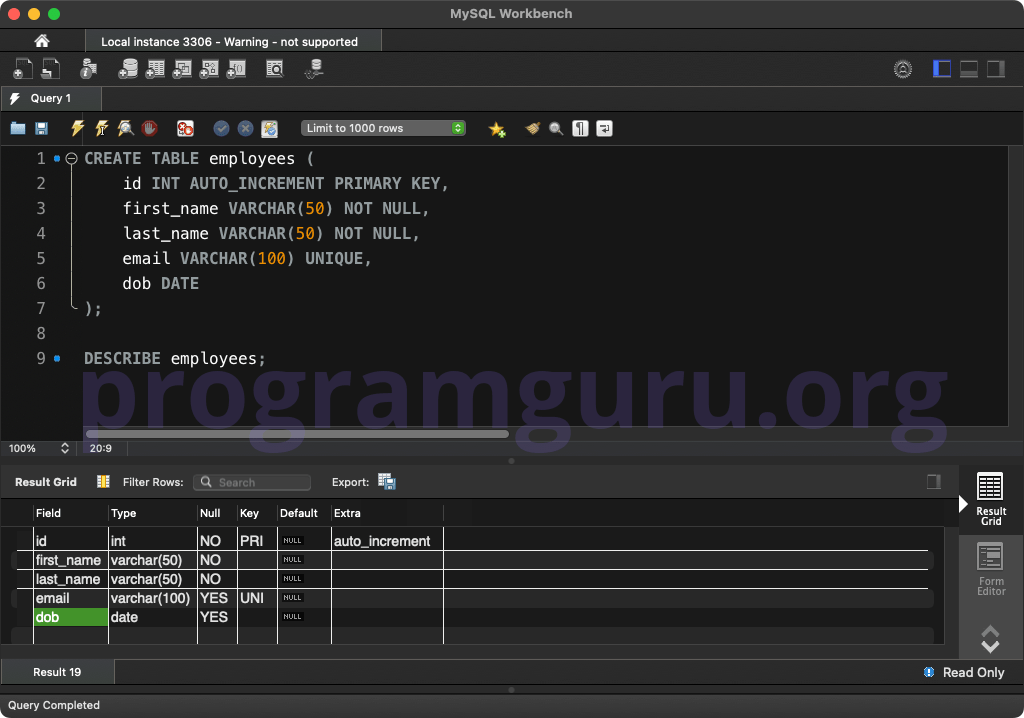Open SQL script file in new tab

click(50, 69)
